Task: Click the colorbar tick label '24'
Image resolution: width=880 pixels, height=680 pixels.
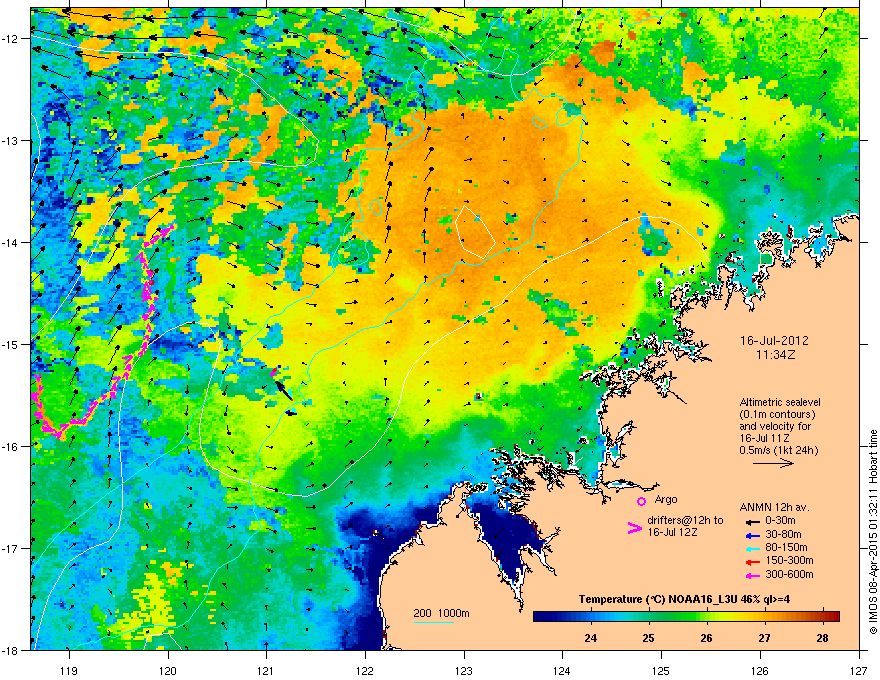Action: [x=590, y=638]
